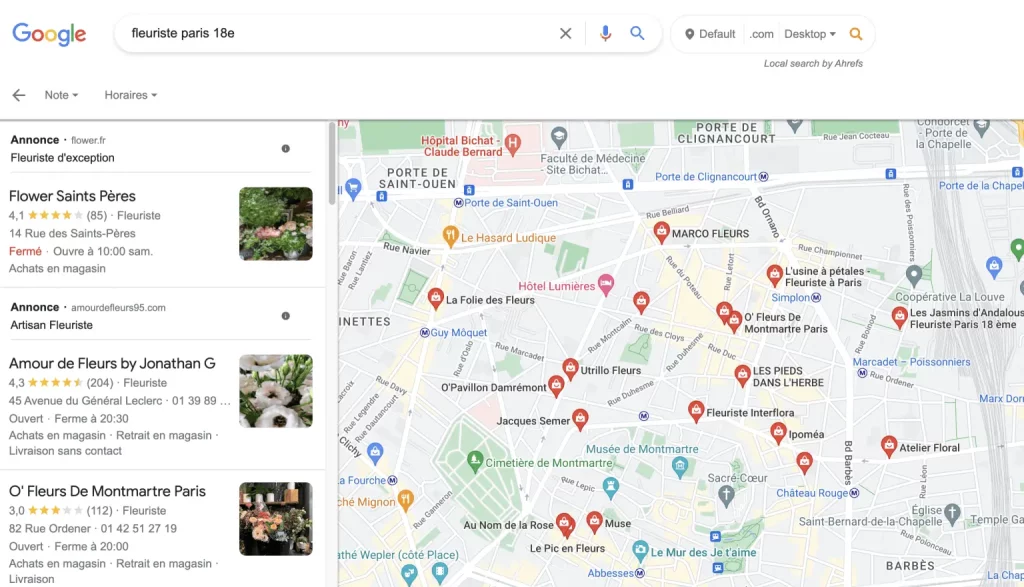Open the Horaires hours filter dropdown

(x=131, y=95)
